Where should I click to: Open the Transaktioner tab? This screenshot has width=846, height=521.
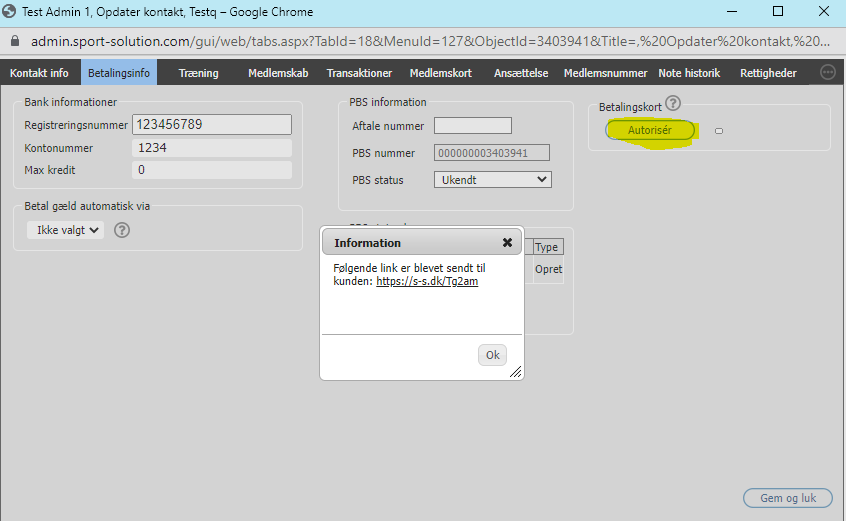[x=359, y=73]
